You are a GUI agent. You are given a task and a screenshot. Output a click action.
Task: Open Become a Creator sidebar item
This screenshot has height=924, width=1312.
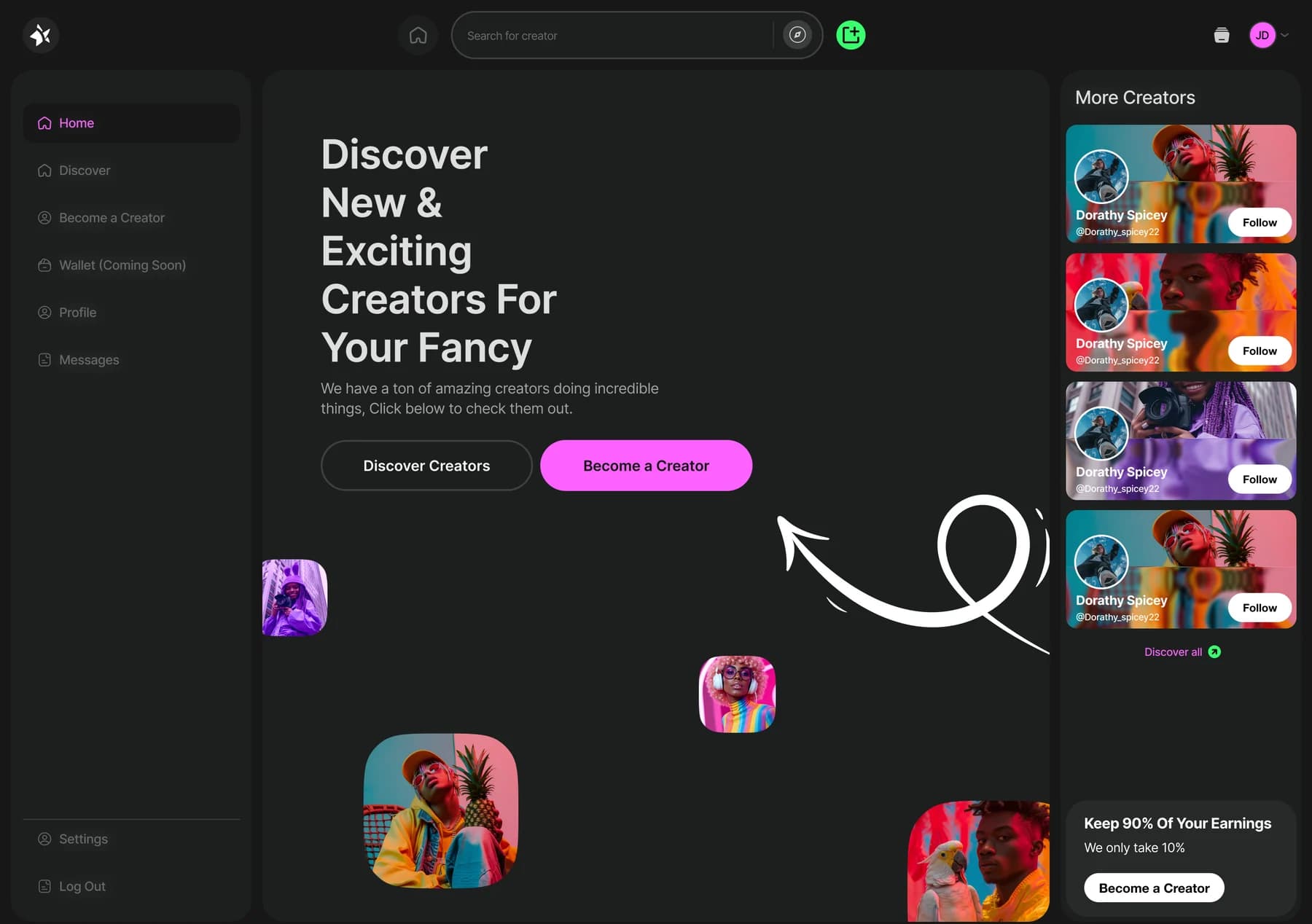click(131, 218)
